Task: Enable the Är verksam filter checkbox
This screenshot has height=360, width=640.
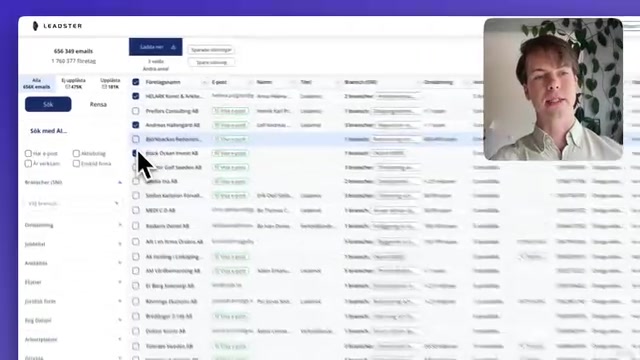Action: pos(28,164)
